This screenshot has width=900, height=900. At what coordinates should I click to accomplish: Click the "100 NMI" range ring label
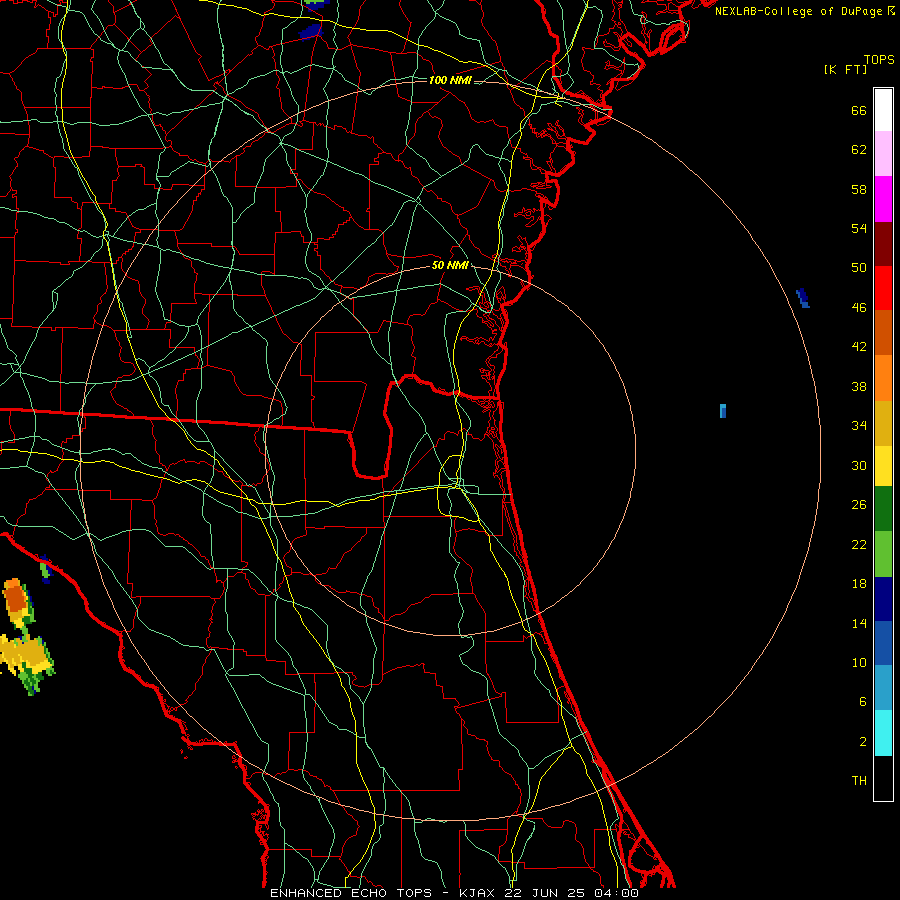pyautogui.click(x=450, y=80)
